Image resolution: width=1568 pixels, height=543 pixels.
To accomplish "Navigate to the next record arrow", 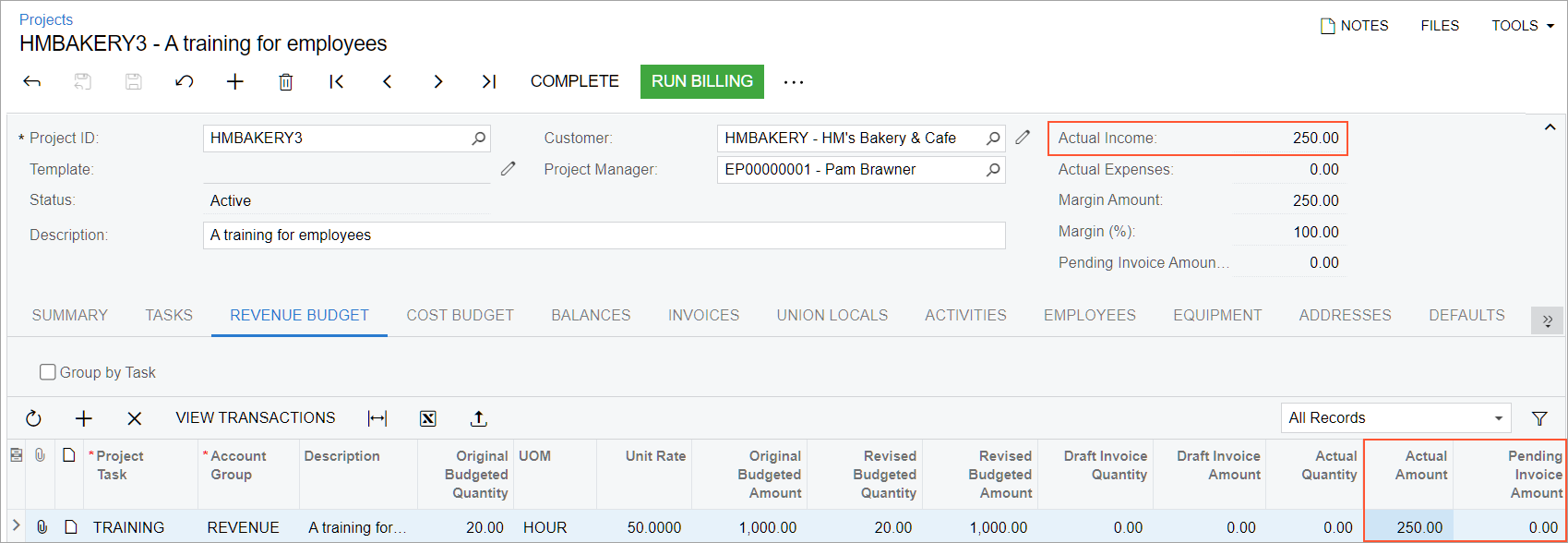I will 438,82.
